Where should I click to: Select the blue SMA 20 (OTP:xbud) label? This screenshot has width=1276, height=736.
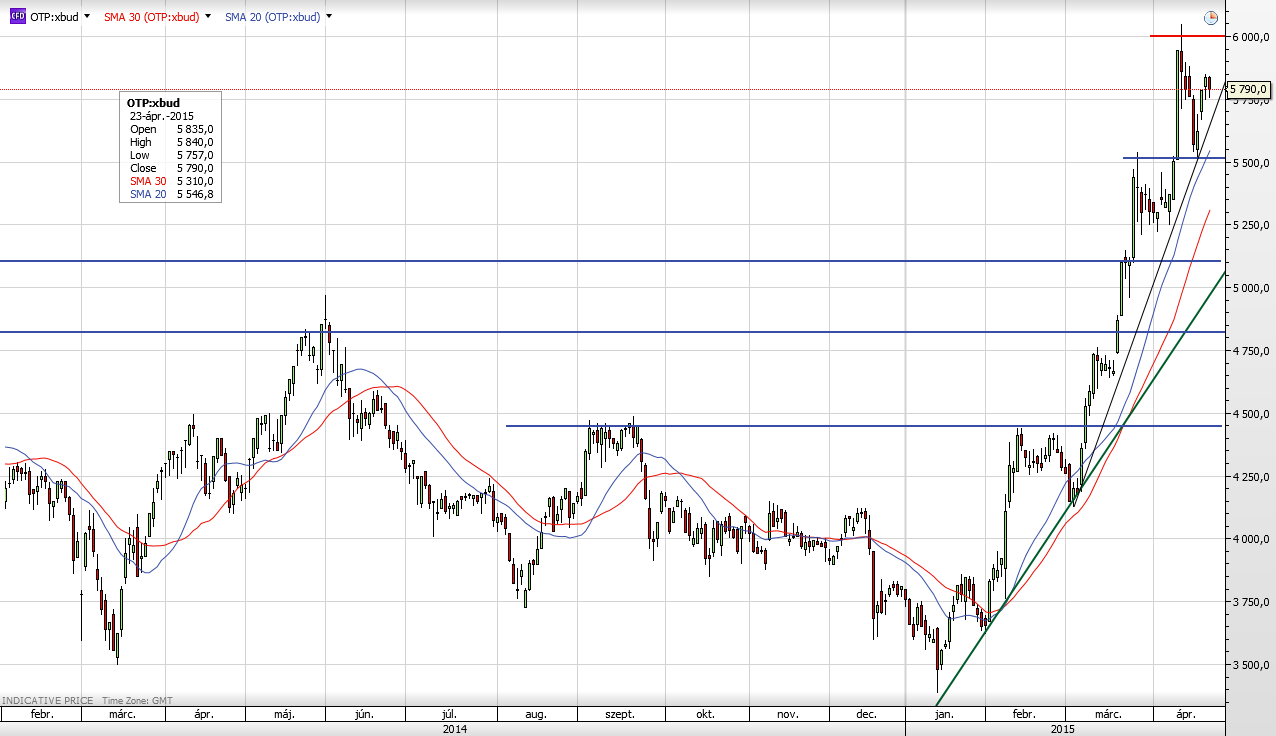272,17
